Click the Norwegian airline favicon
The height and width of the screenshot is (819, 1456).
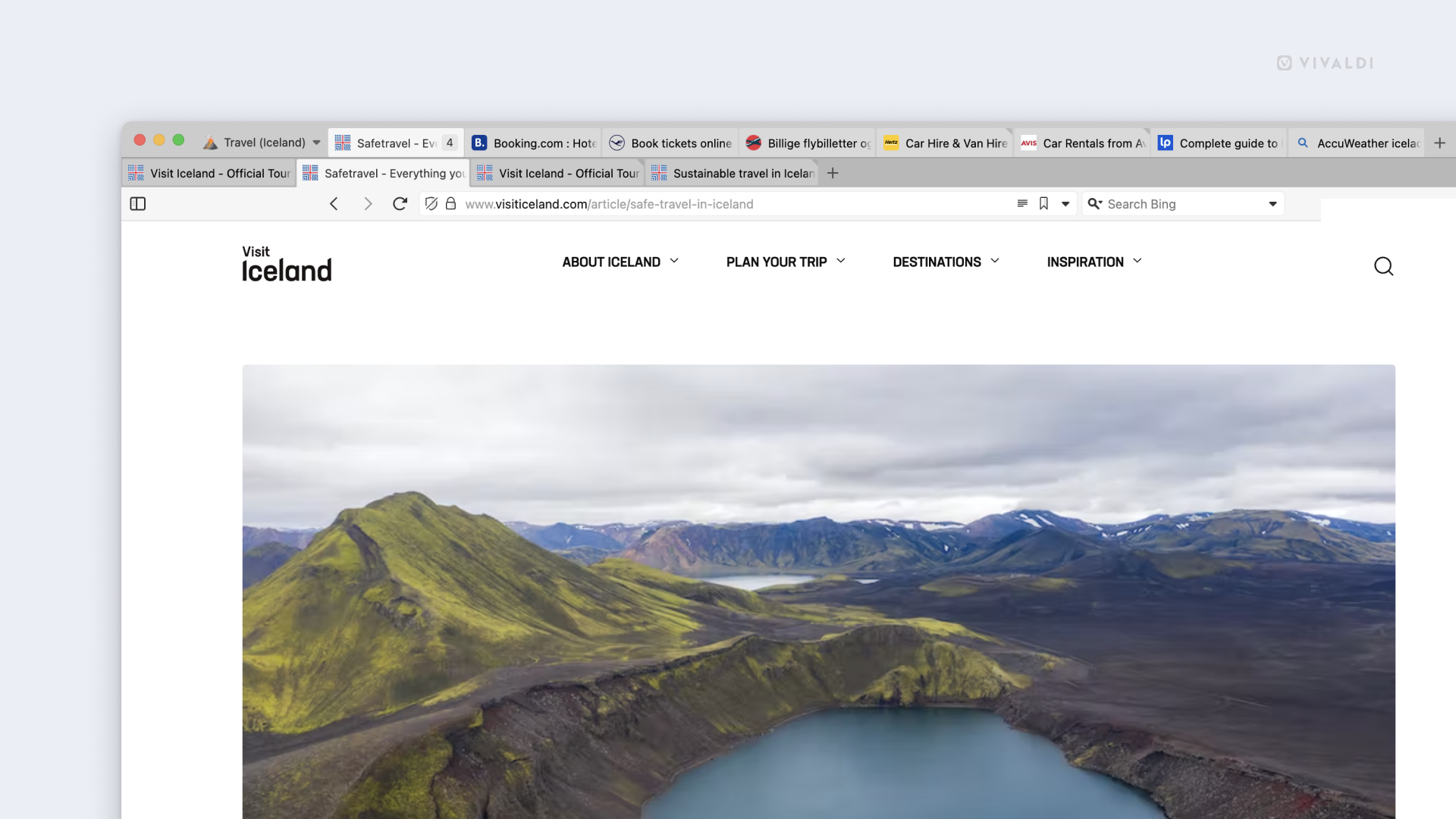(x=753, y=143)
